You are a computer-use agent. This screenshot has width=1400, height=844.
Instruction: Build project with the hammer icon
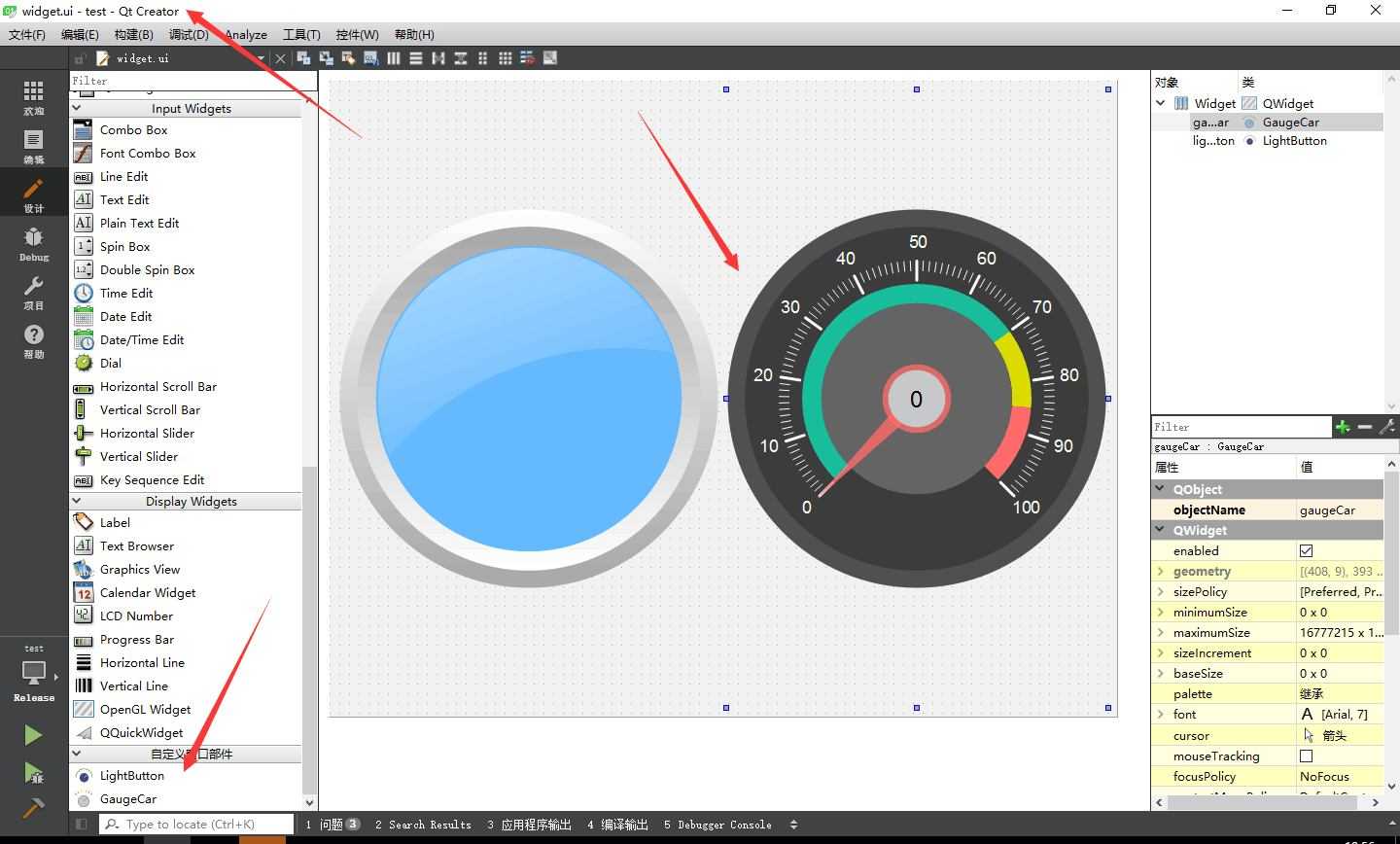coord(33,808)
